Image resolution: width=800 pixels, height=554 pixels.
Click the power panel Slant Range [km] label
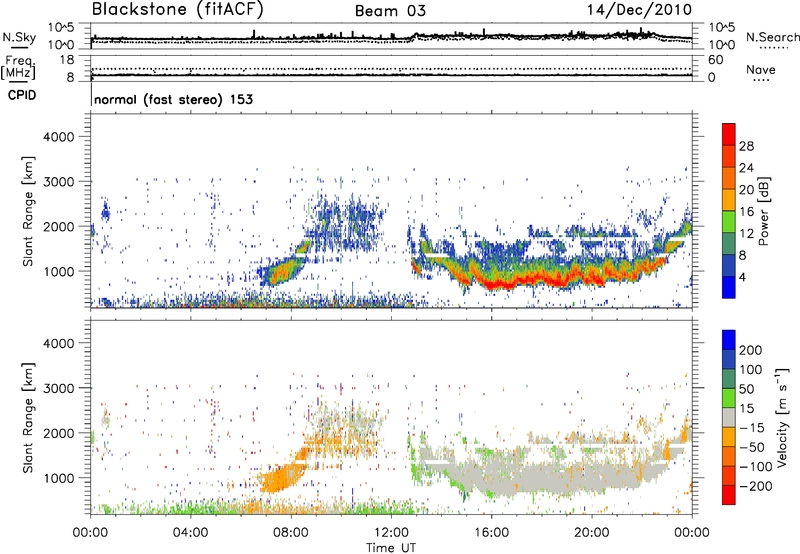click(x=28, y=211)
